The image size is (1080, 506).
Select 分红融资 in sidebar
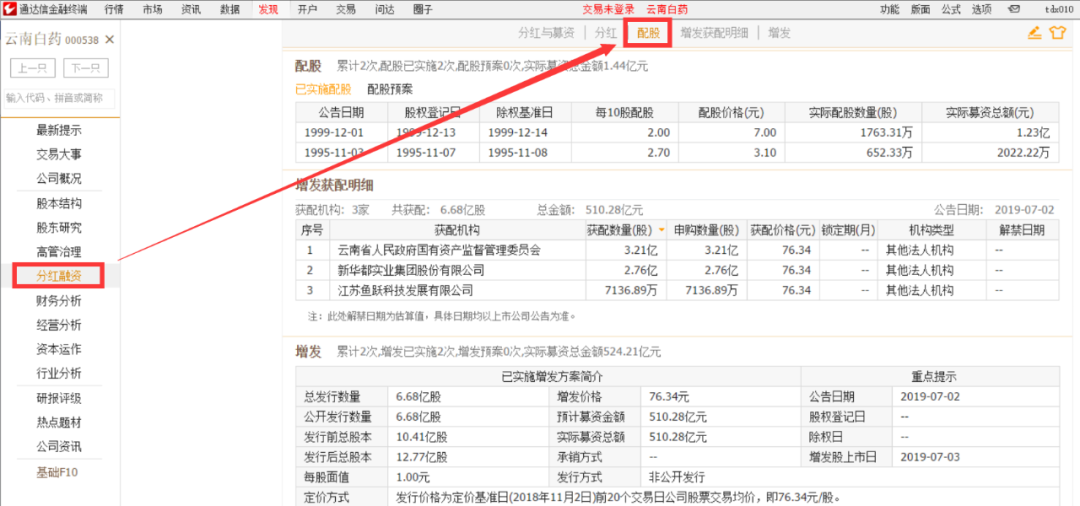[59, 275]
